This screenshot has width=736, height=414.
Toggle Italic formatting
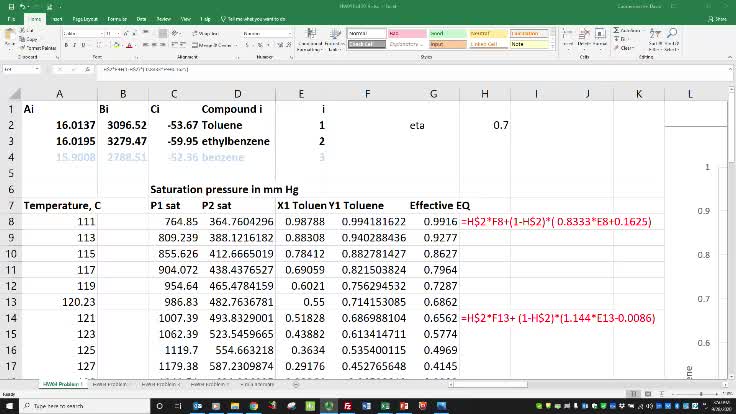point(73,44)
